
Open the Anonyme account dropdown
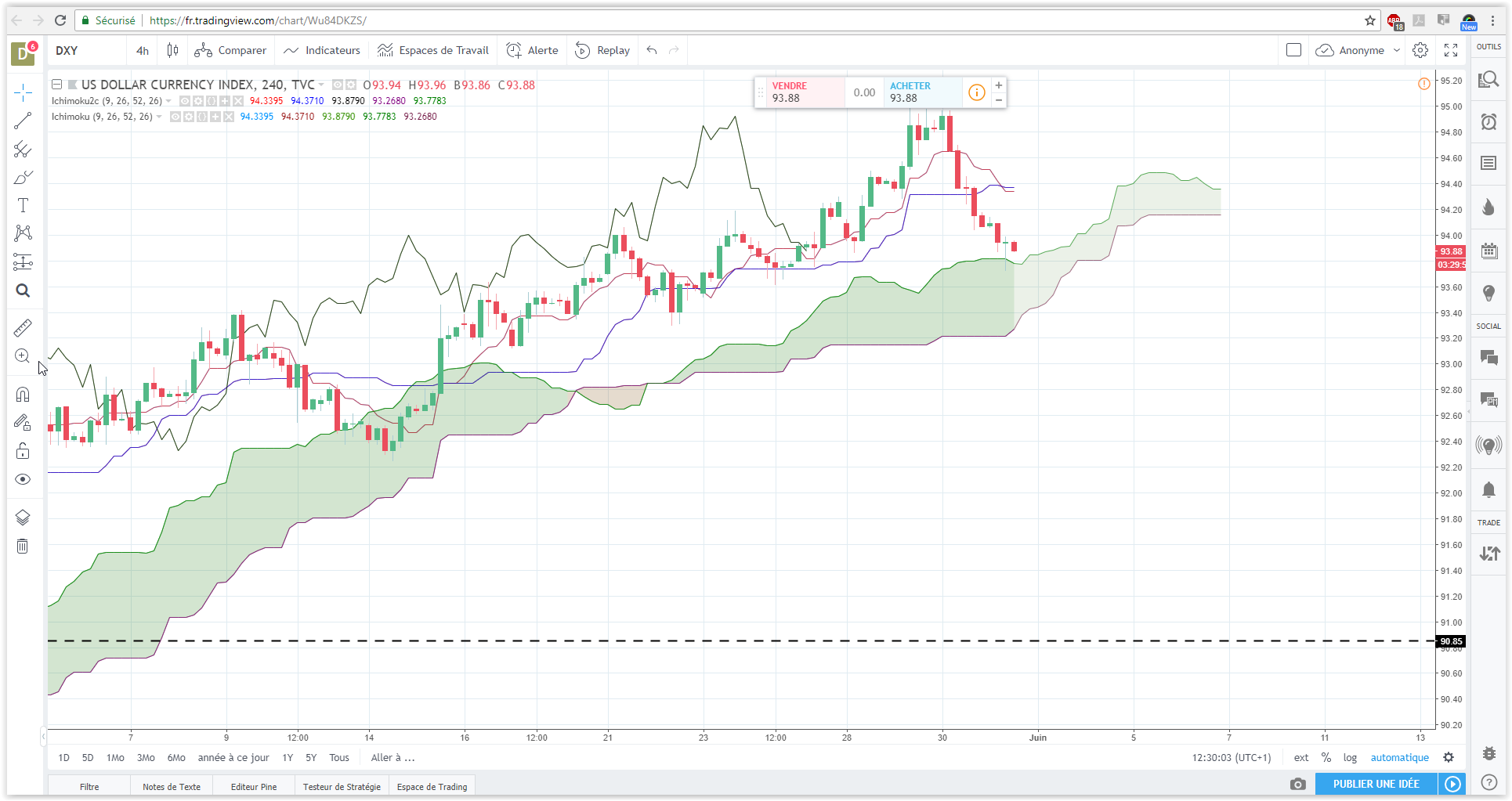(x=1362, y=50)
